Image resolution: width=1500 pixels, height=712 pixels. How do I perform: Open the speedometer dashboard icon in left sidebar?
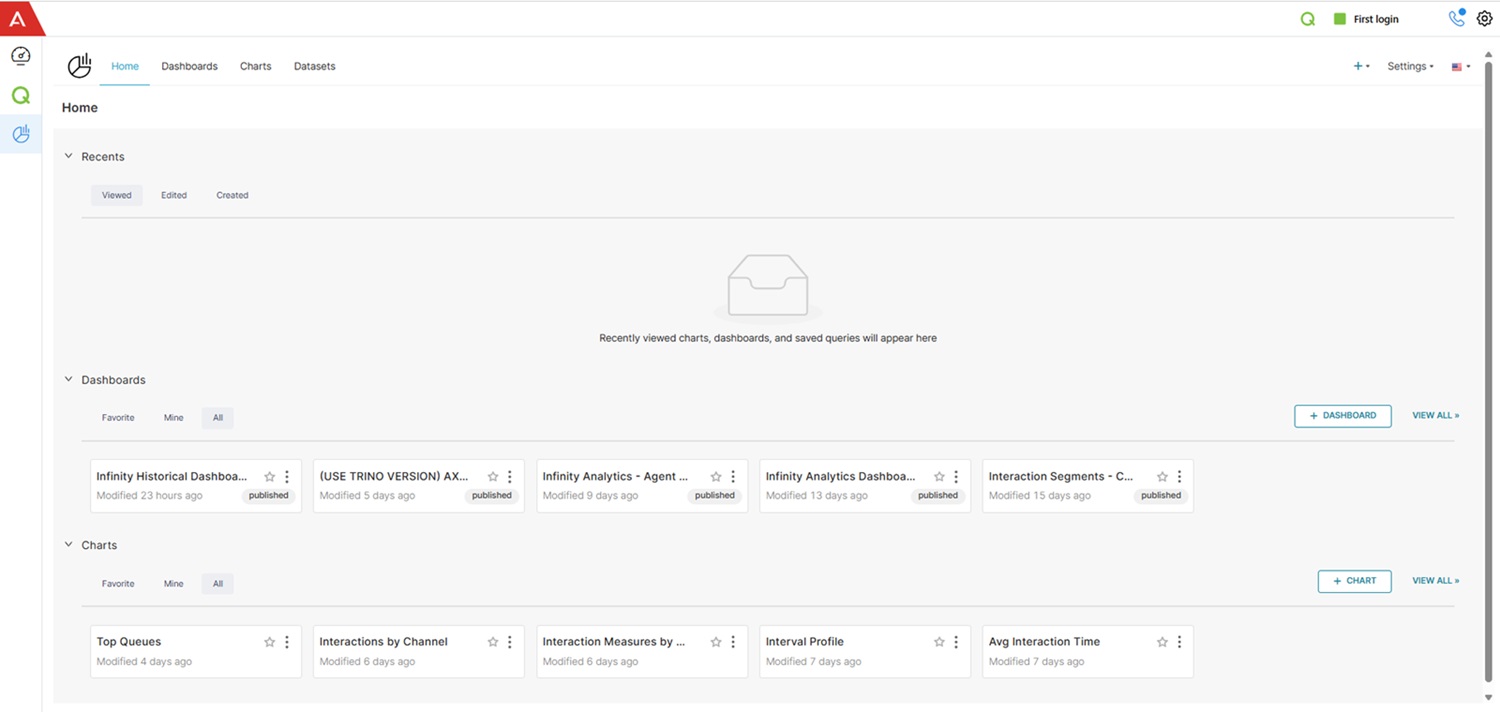(21, 56)
